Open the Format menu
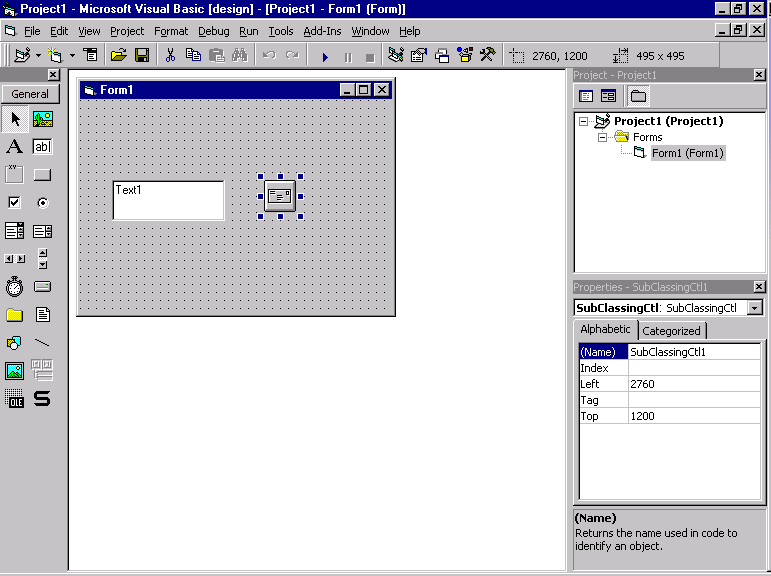771x576 pixels. coord(171,31)
